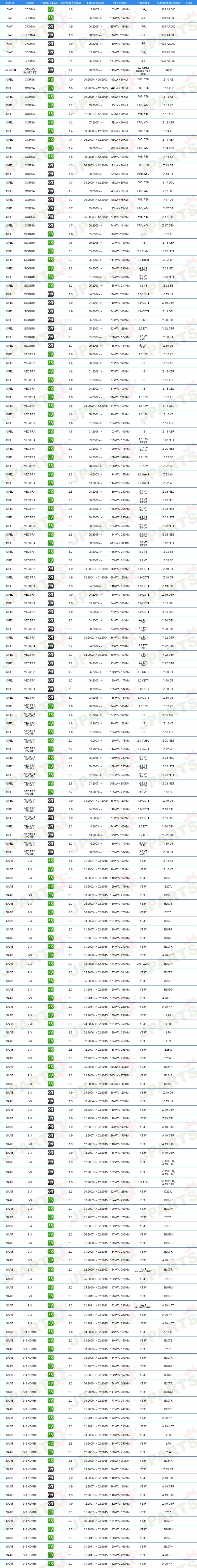Click petrol icon in Fiat Croma 194 A1.000 row
Screen dimensions: 197x1568
pyautogui.click(x=50, y=18)
